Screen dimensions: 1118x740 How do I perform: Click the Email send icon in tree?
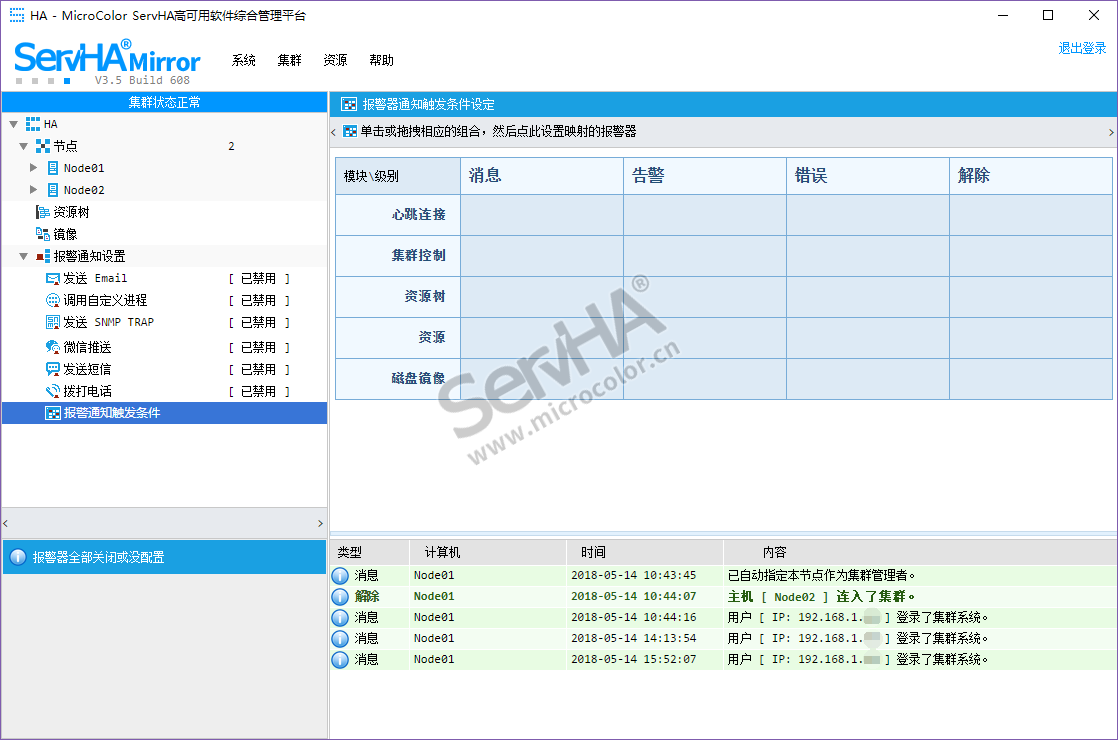(x=53, y=278)
